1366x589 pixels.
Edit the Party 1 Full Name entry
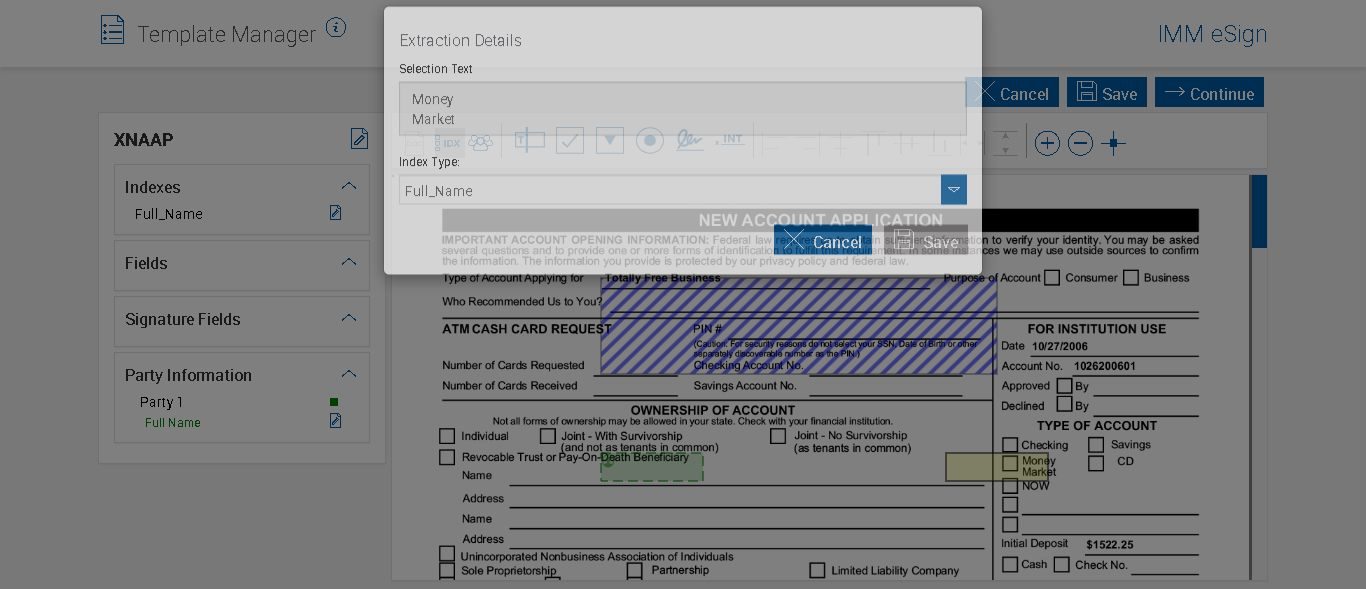(336, 421)
